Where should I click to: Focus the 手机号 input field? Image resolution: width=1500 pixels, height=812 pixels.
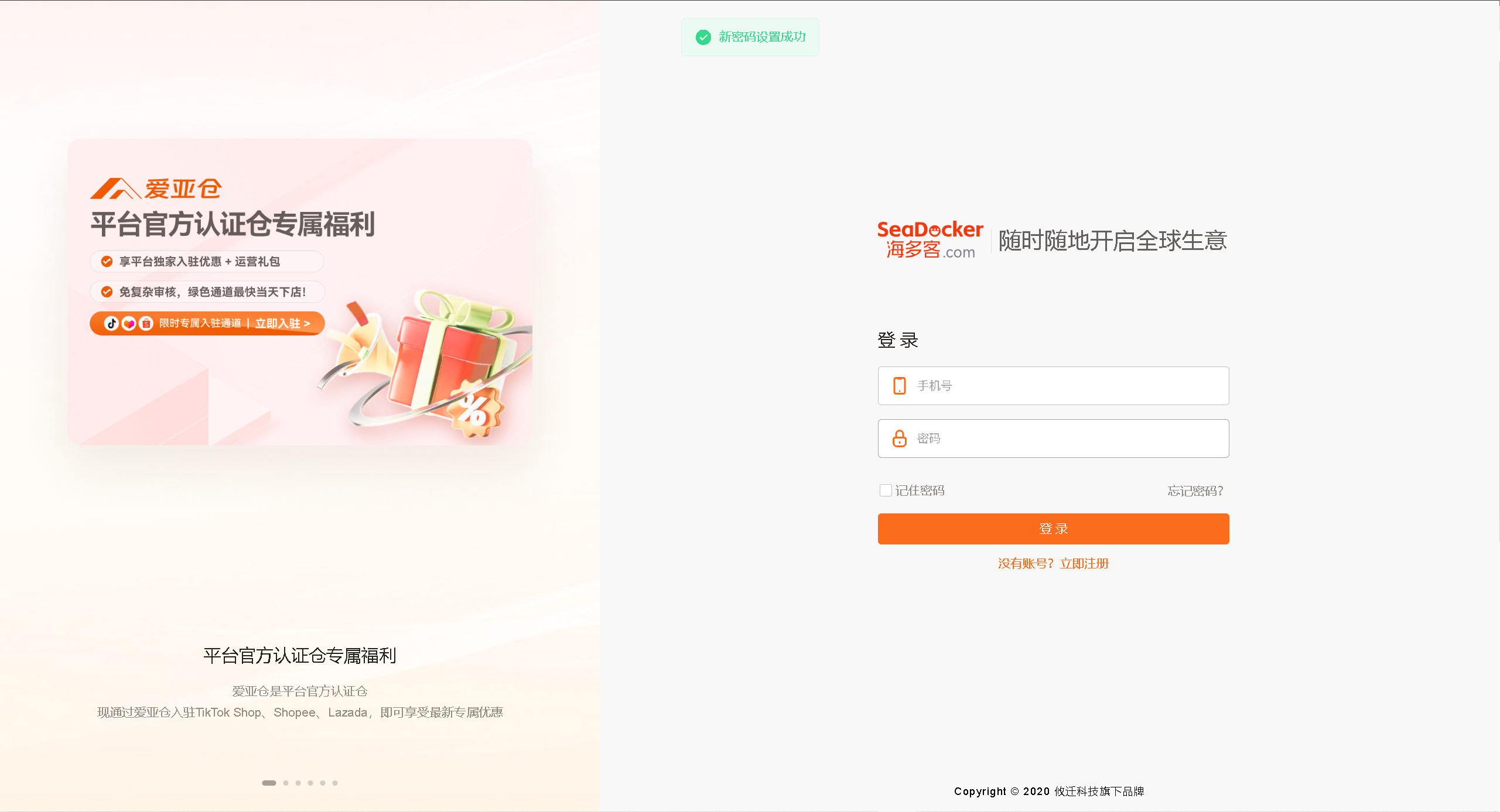(1053, 386)
